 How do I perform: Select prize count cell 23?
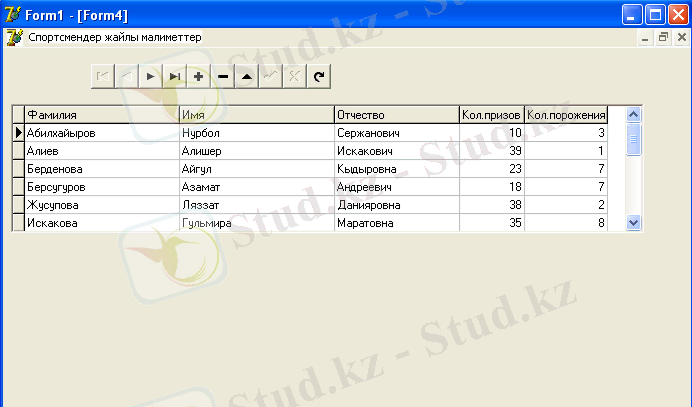pyautogui.click(x=492, y=169)
